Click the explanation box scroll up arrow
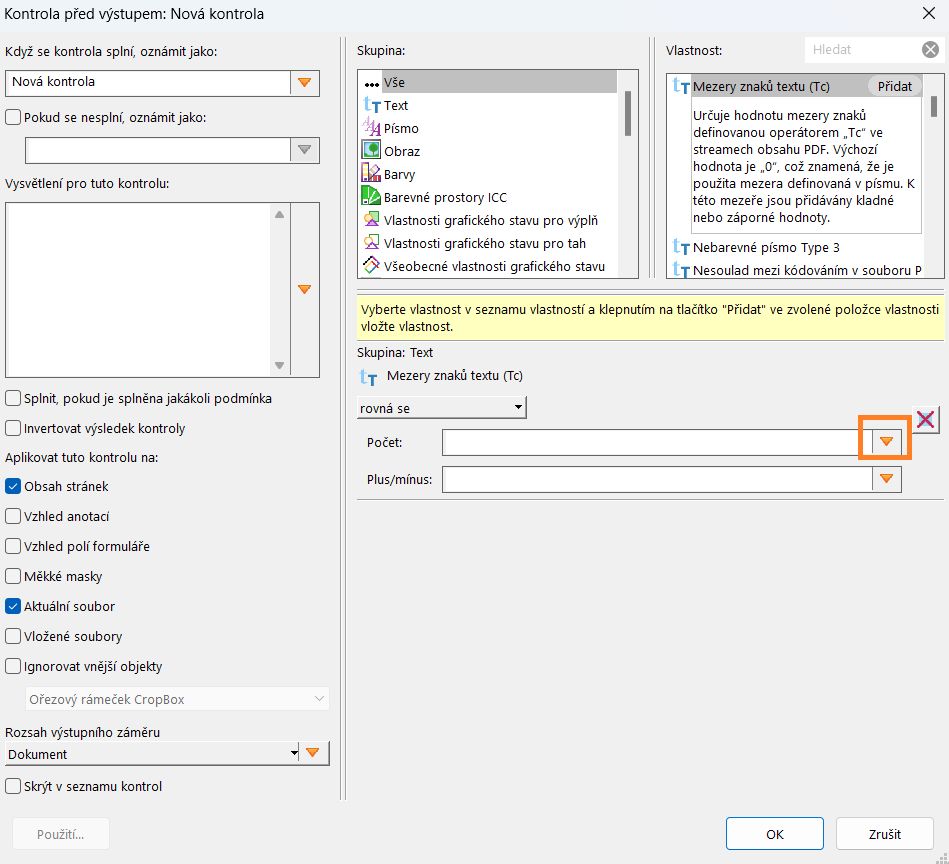This screenshot has width=949, height=864. point(279,214)
